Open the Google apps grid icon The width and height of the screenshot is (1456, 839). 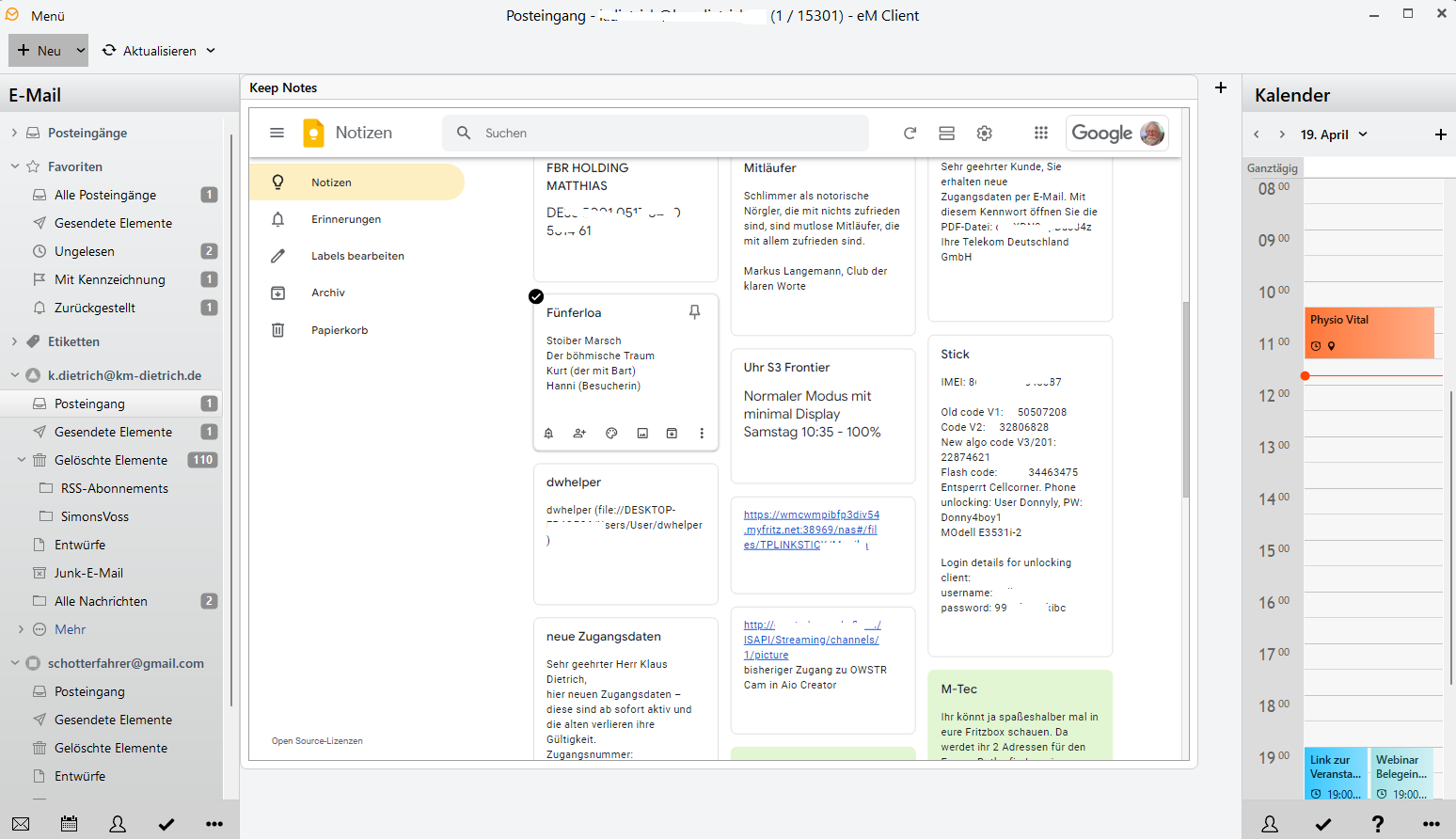click(x=1041, y=133)
